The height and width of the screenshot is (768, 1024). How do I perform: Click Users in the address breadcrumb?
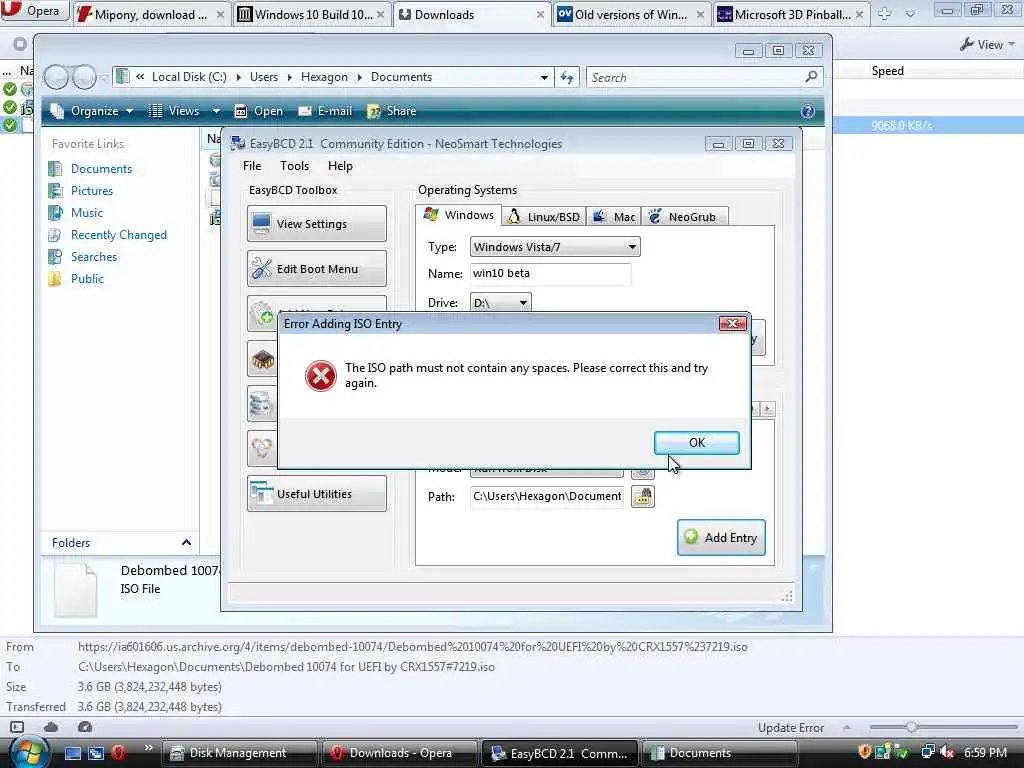(x=264, y=77)
